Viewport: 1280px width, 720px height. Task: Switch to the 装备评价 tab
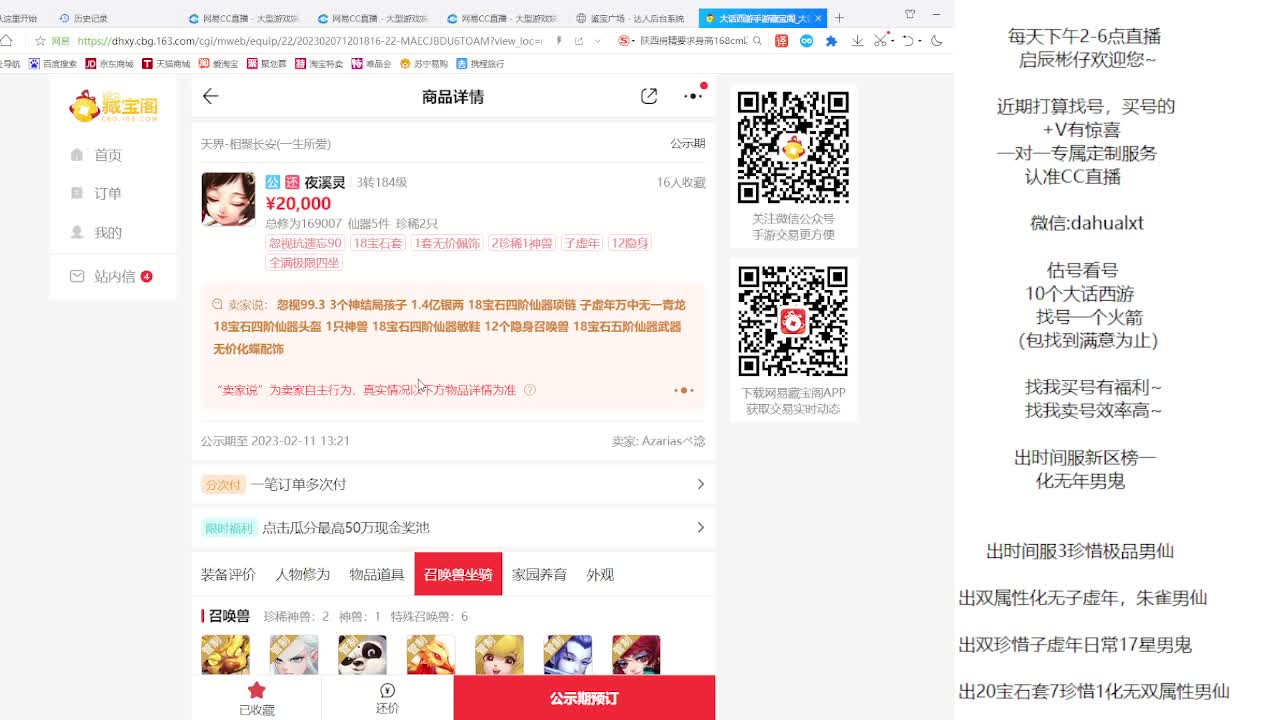click(228, 574)
